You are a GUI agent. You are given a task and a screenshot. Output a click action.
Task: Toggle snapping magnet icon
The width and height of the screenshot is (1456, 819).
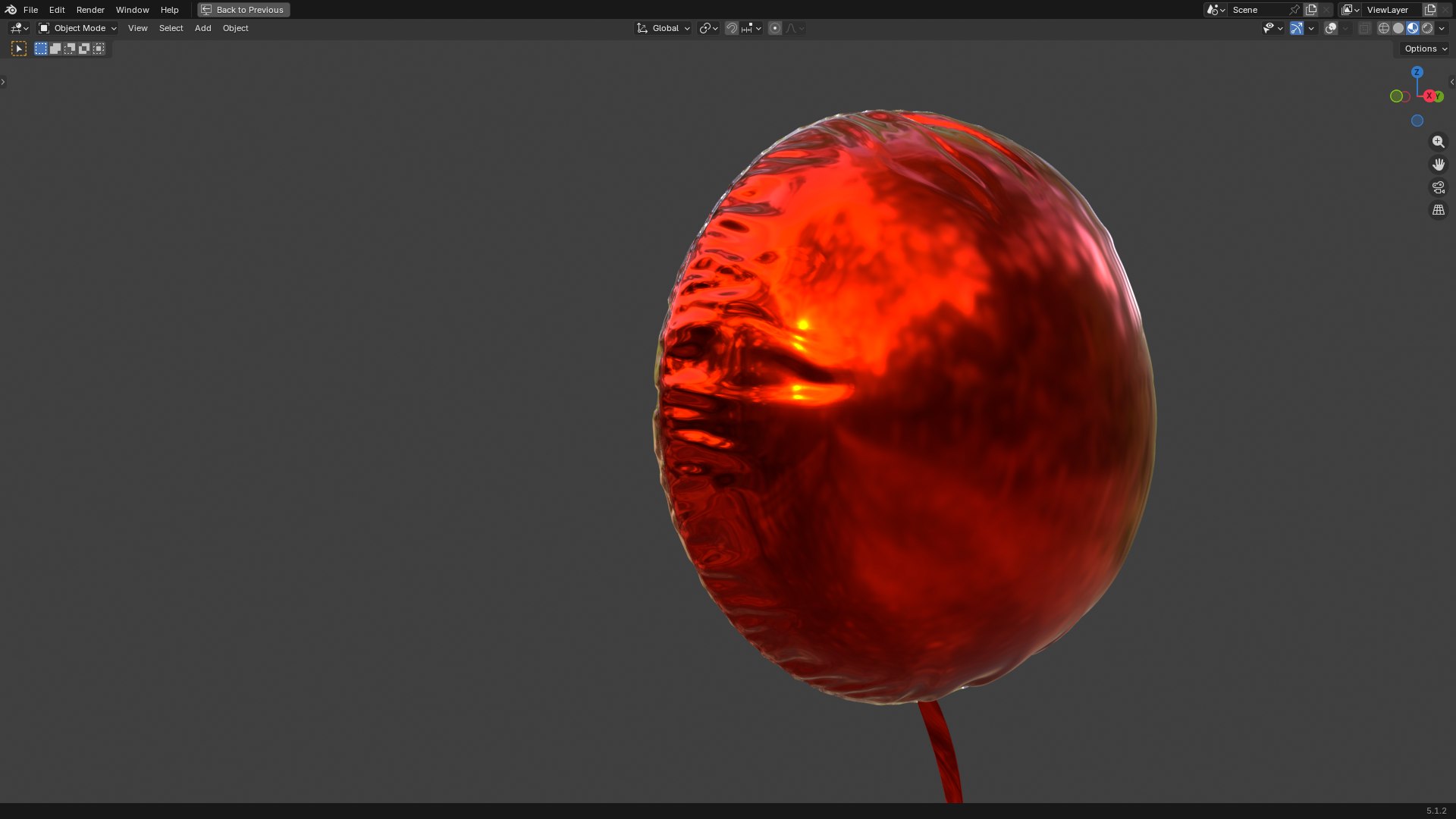pos(731,28)
